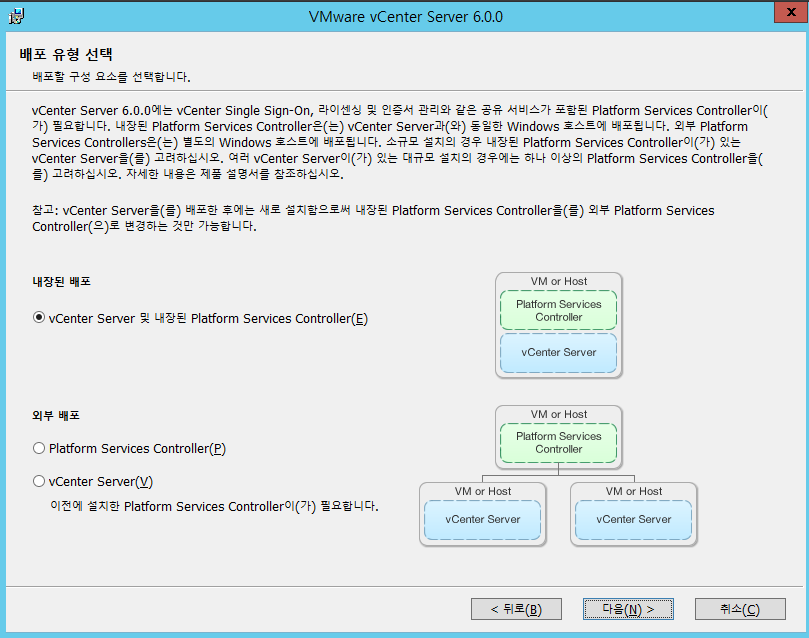Click blue vCenter Server box in embedded diagram
The height and width of the screenshot is (638, 809).
click(558, 352)
